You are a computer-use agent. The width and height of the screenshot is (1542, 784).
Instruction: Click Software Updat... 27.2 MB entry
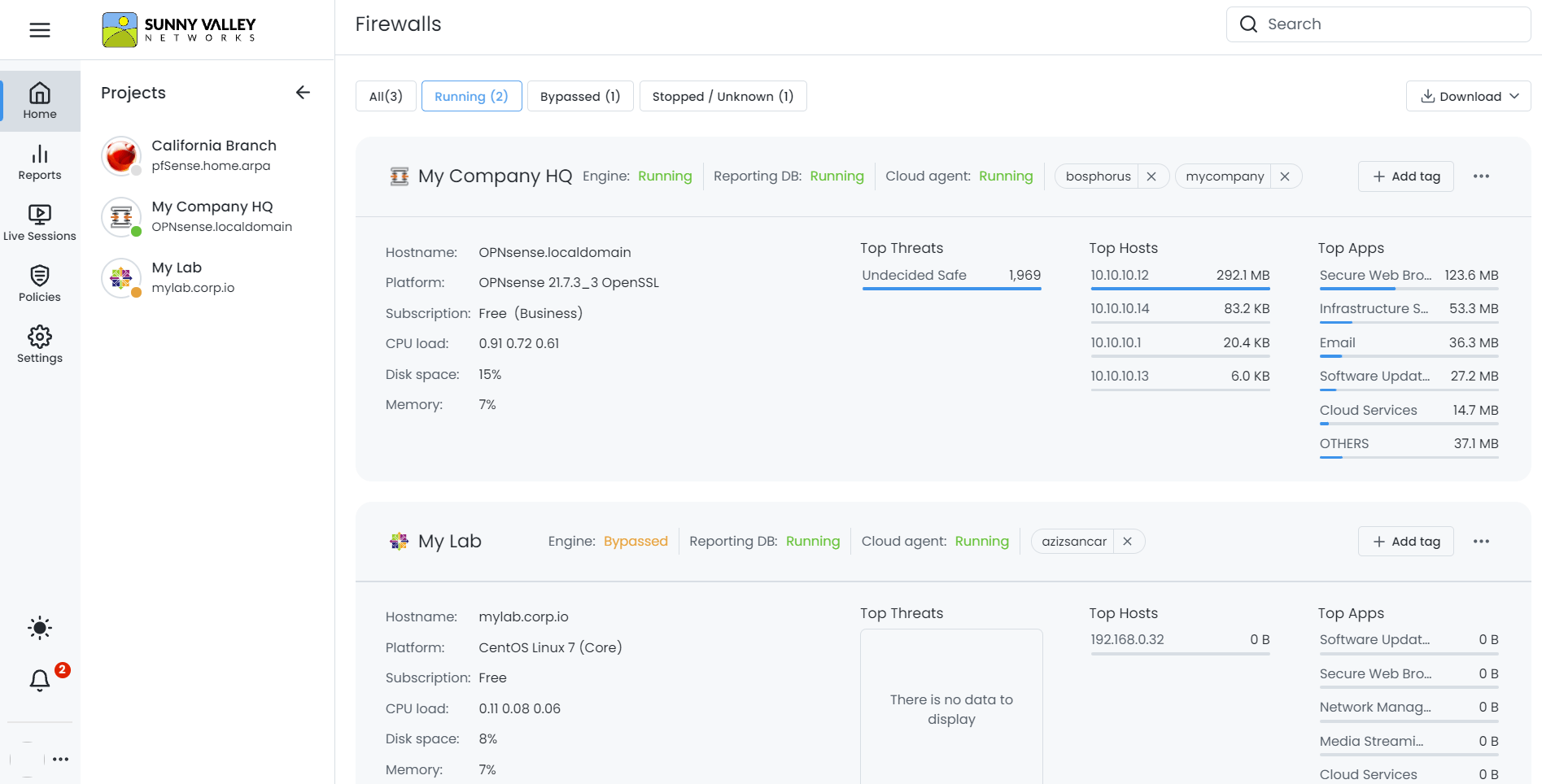[x=1409, y=379]
